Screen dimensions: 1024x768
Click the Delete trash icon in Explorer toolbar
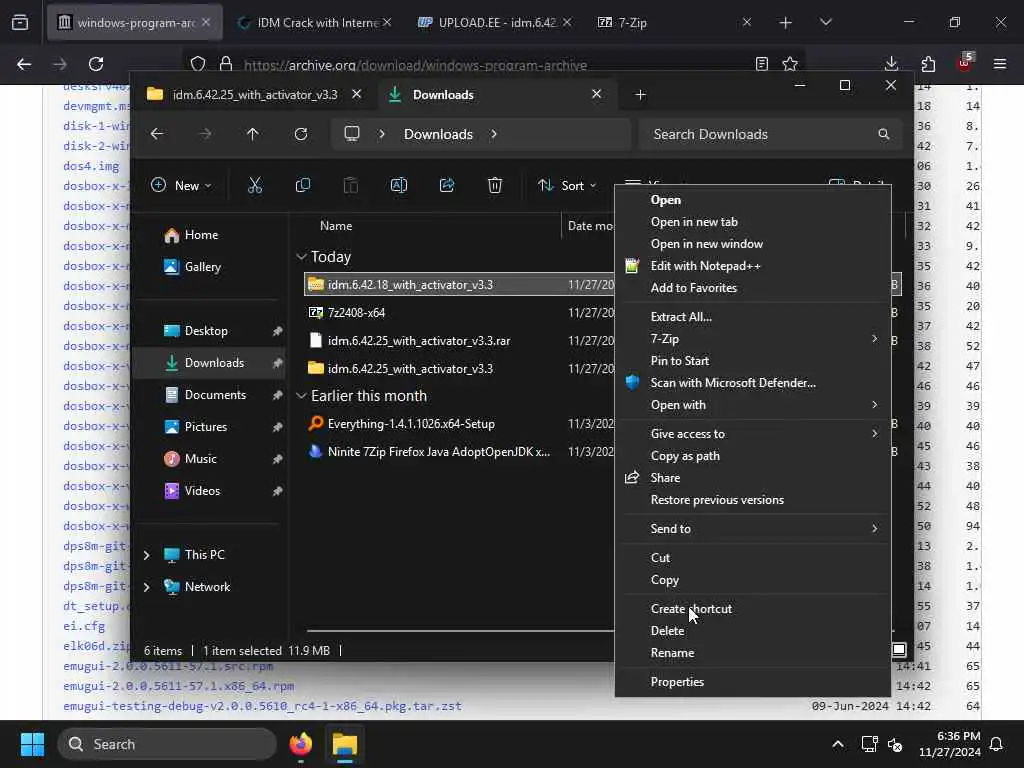[x=495, y=185]
